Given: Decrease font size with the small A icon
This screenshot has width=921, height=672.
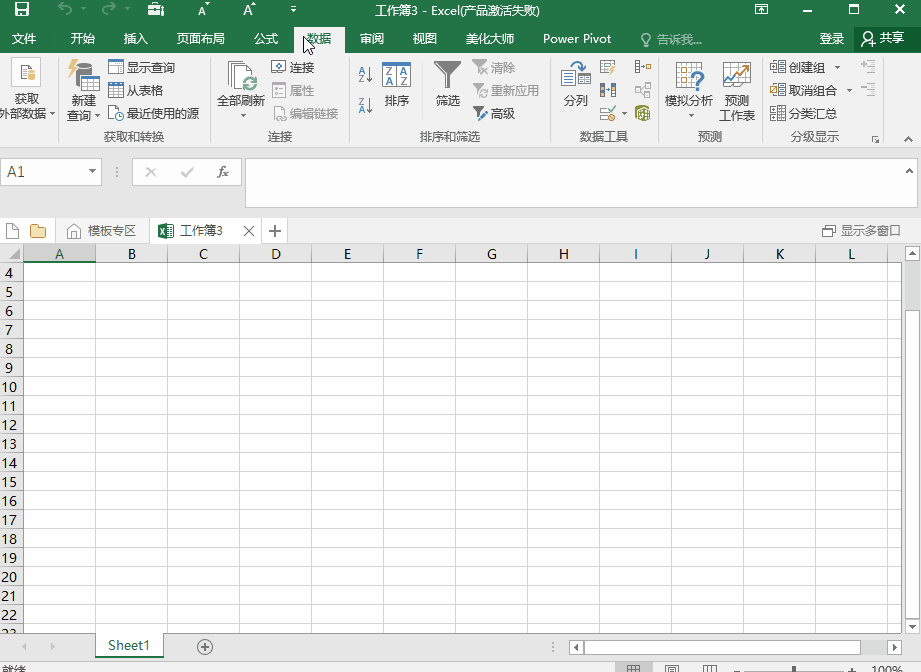Looking at the screenshot, I should coord(203,10).
